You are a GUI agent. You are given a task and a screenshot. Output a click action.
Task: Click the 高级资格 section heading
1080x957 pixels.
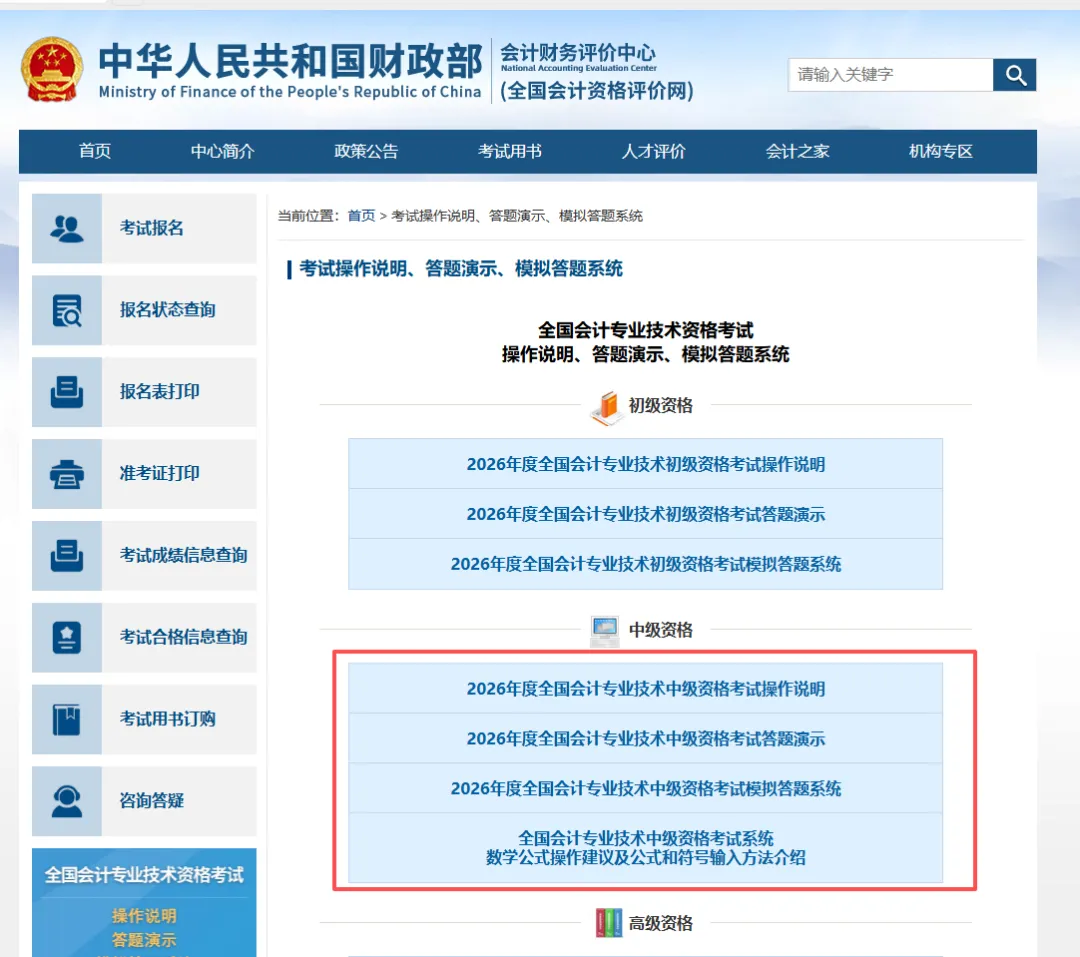click(x=660, y=923)
